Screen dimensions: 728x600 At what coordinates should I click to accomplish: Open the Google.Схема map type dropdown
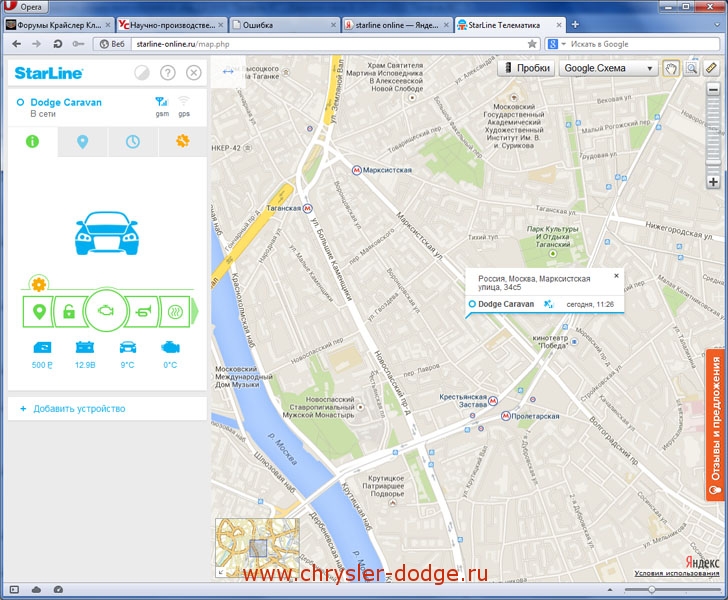click(609, 68)
